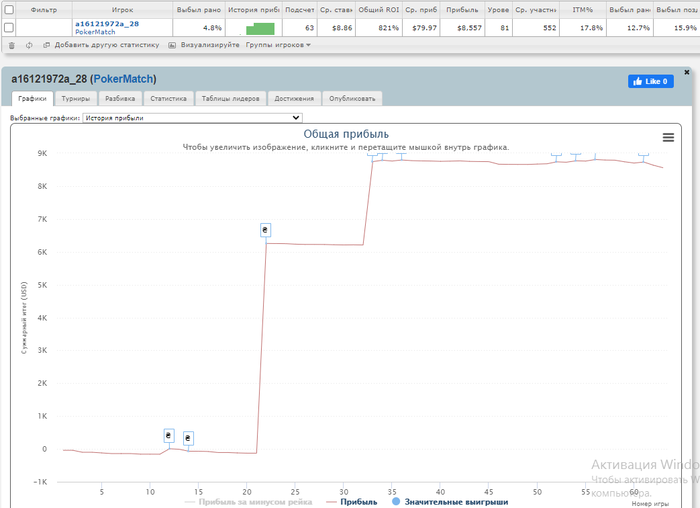Click the PokerMatch link in the panel title
Image resolution: width=700 pixels, height=508 pixels.
point(124,79)
